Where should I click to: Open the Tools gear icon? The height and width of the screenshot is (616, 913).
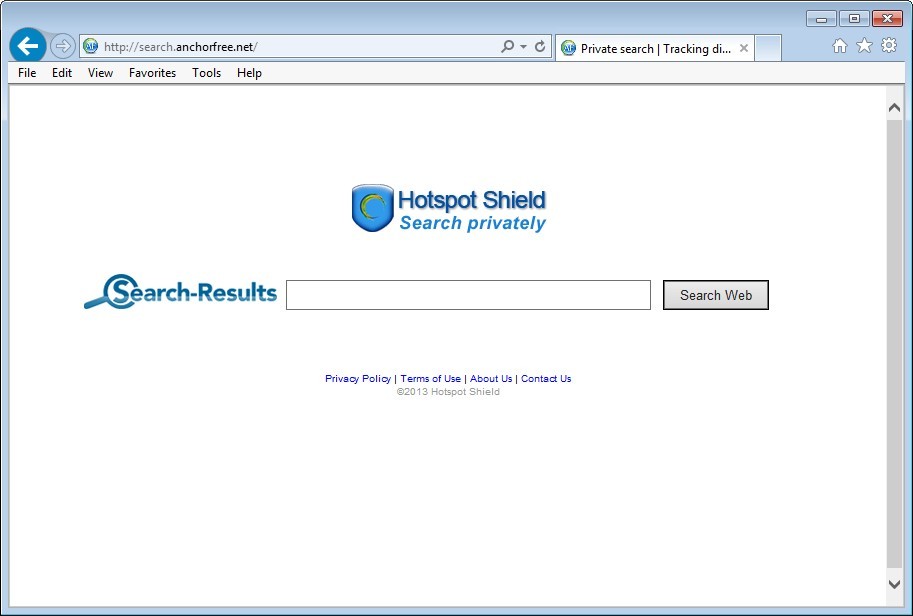pos(889,45)
